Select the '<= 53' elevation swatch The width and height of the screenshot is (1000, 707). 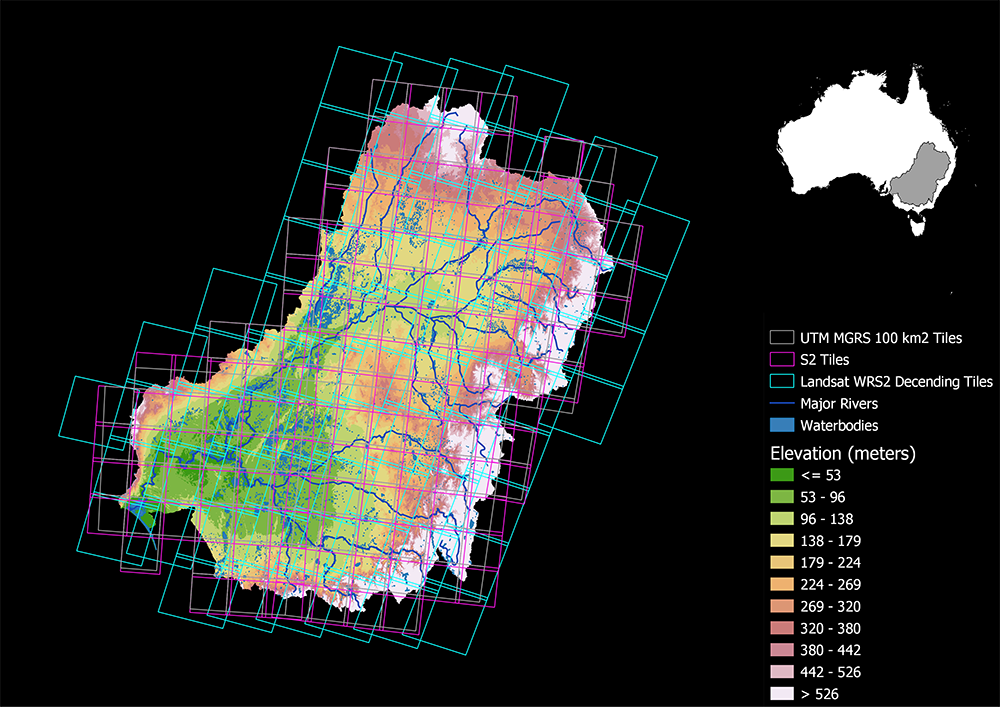pos(782,475)
